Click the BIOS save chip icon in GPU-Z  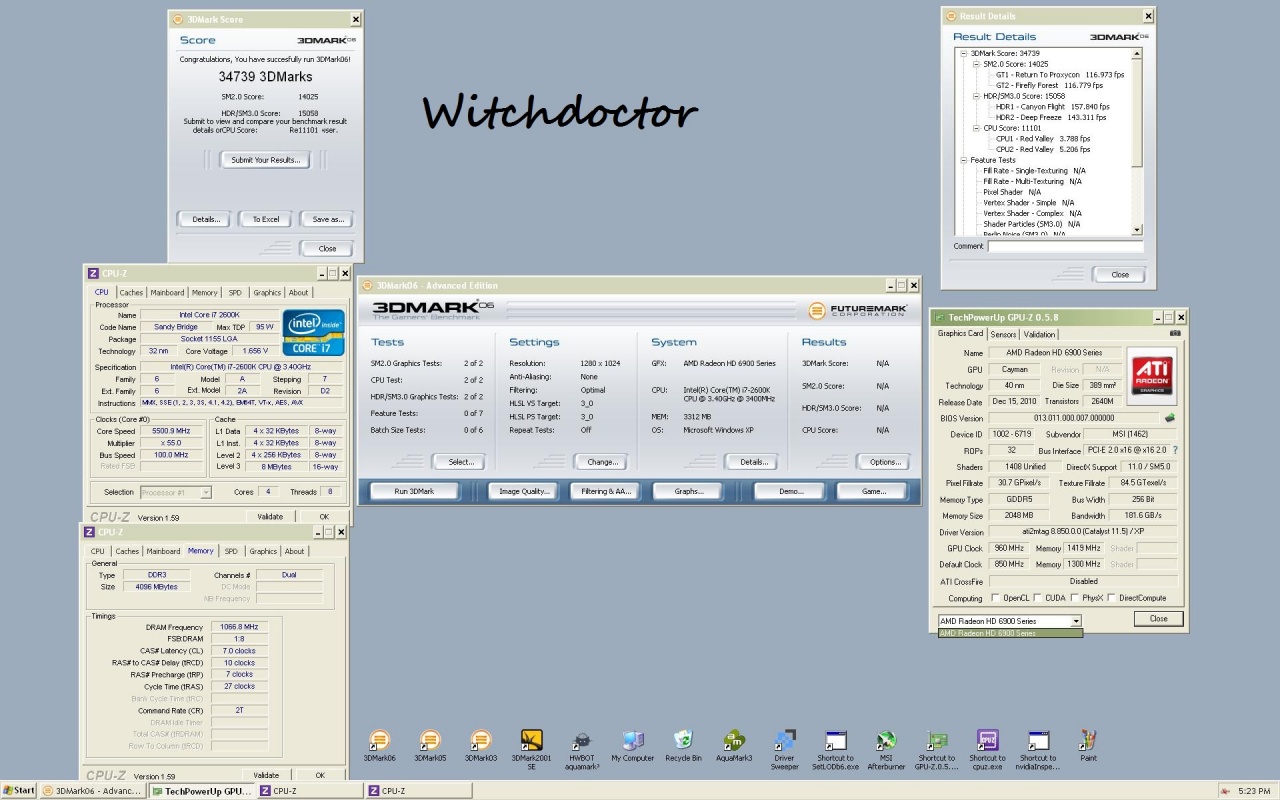click(1170, 418)
